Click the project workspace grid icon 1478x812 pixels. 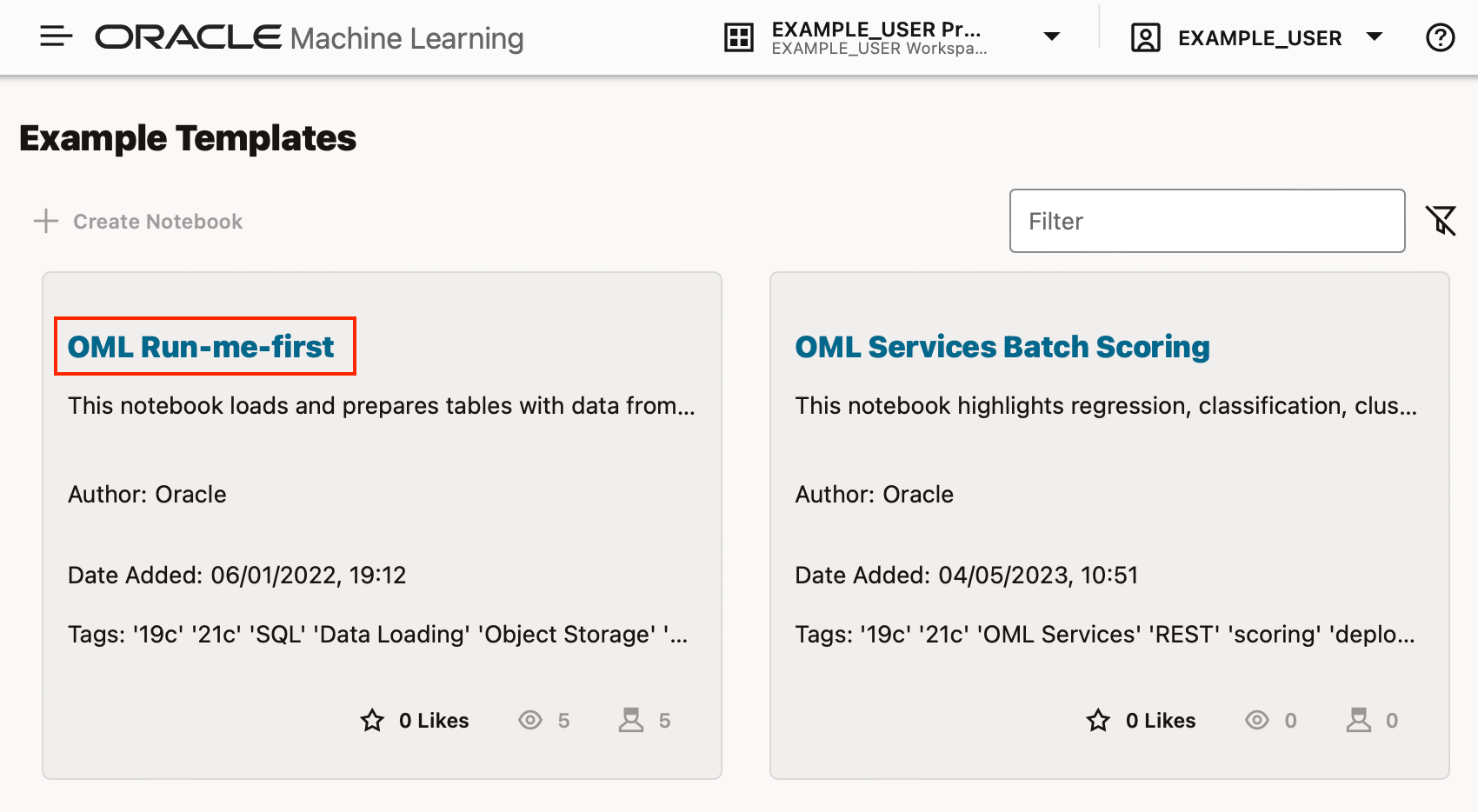[739, 37]
